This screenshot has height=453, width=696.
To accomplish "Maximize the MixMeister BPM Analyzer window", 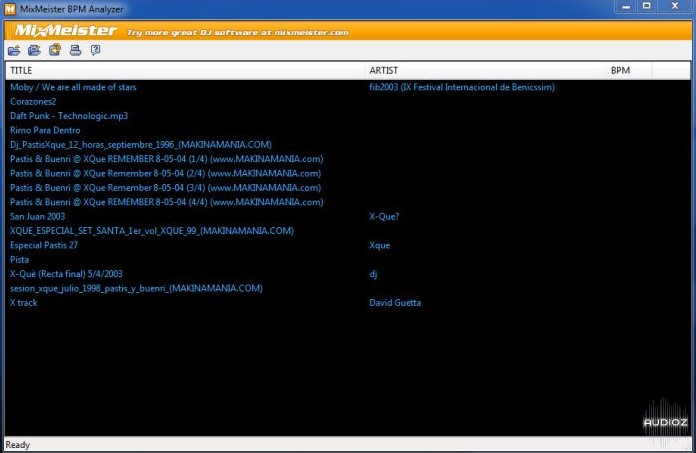I will pos(647,6).
